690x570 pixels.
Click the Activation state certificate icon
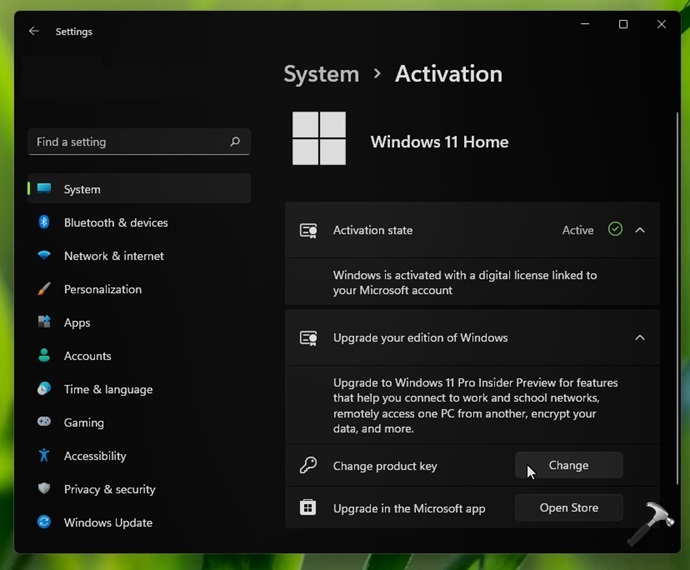[308, 230]
